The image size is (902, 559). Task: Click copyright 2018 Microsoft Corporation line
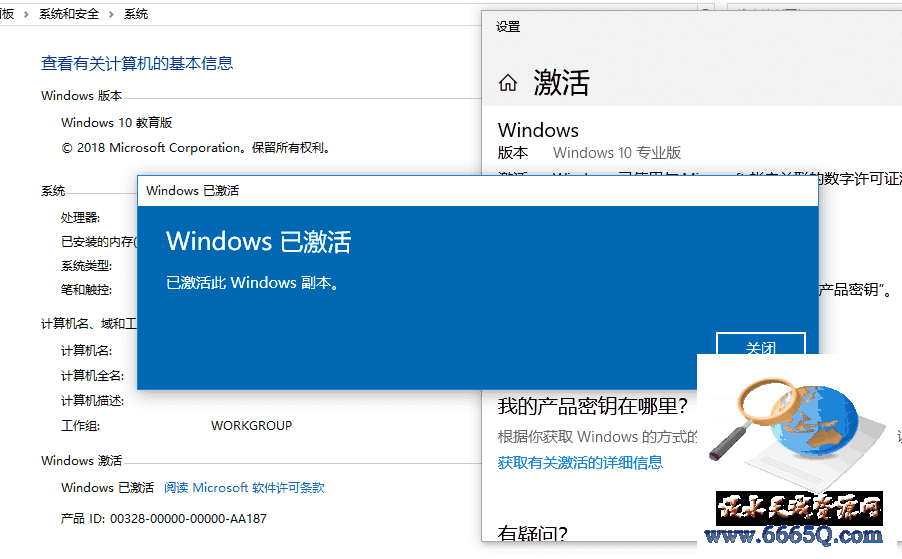click(x=196, y=148)
